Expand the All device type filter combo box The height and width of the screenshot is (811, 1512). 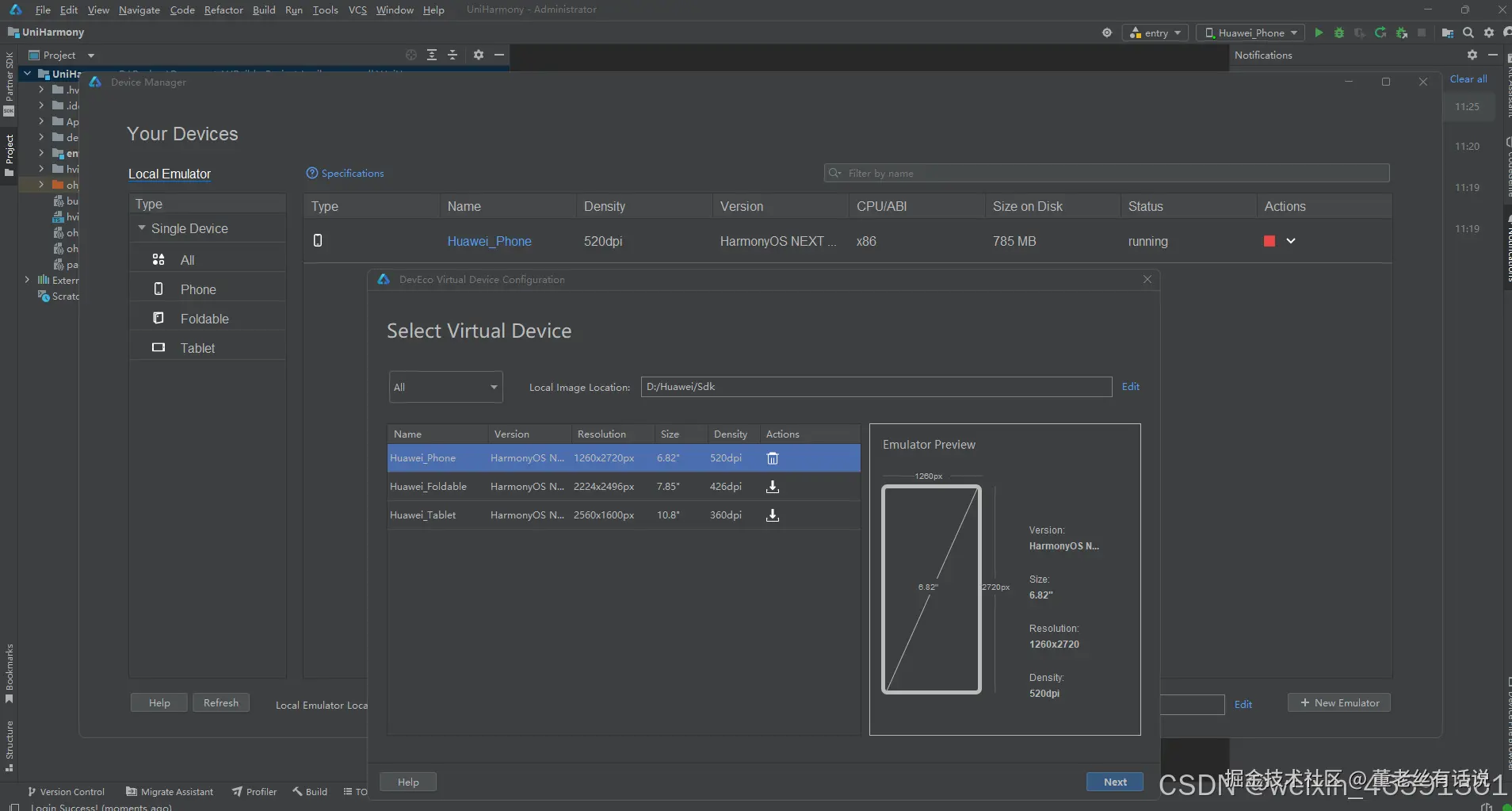coord(445,387)
